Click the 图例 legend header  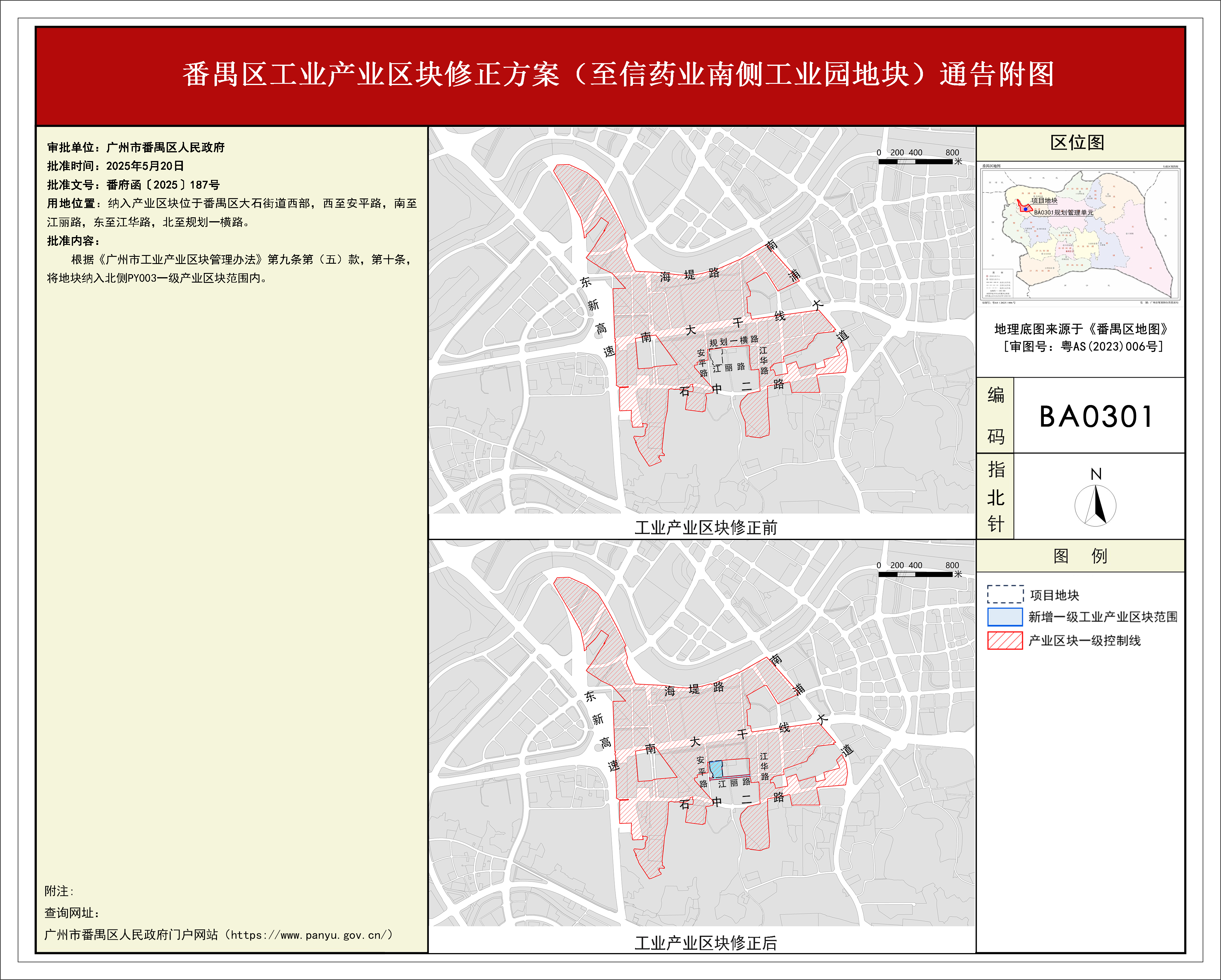[1080, 556]
